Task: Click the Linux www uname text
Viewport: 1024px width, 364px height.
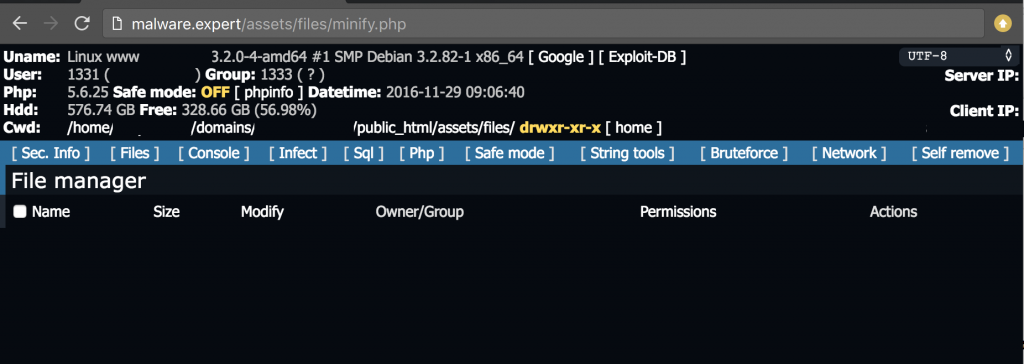Action: (x=104, y=58)
